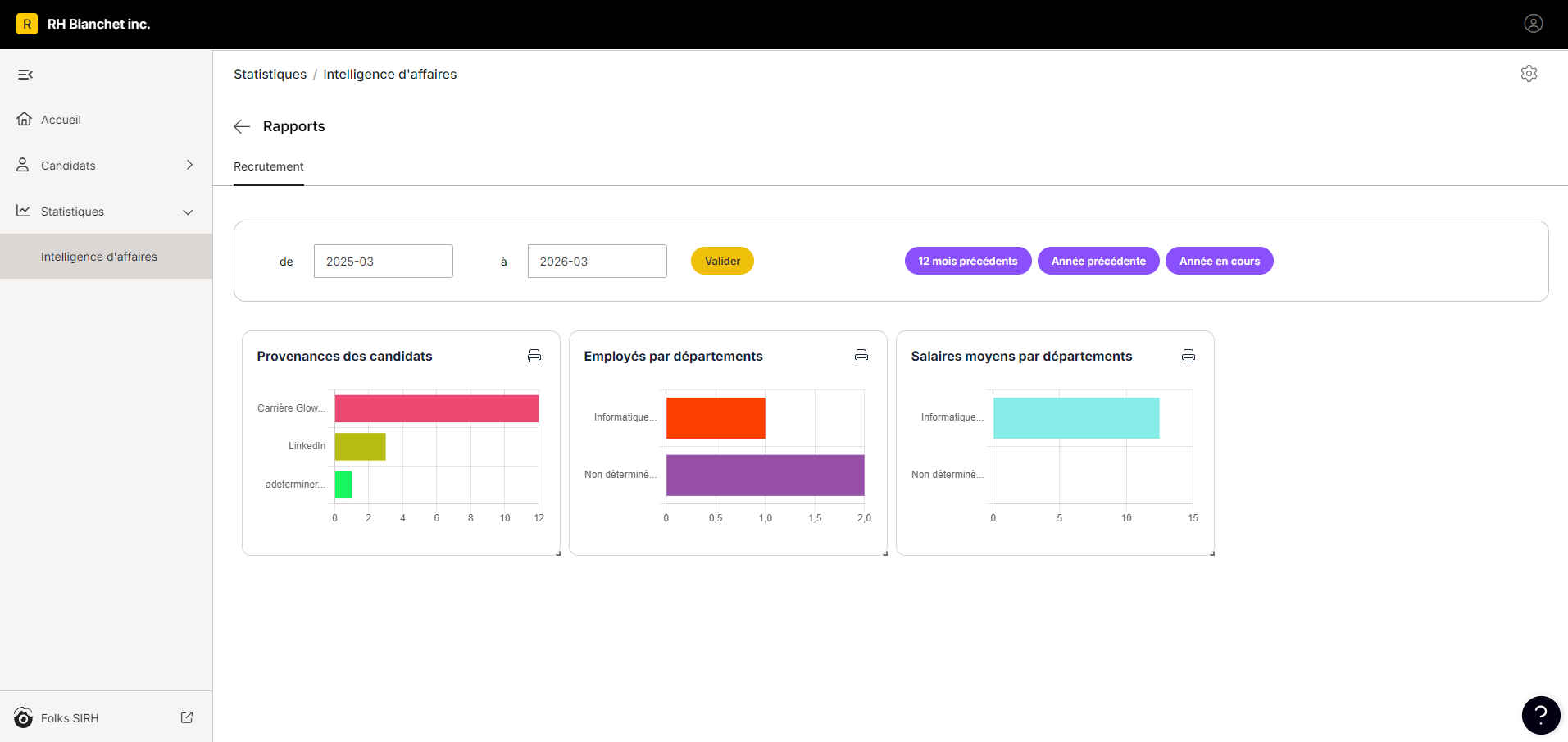Open the help question mark button
This screenshot has width=1568, height=742.
click(1541, 715)
